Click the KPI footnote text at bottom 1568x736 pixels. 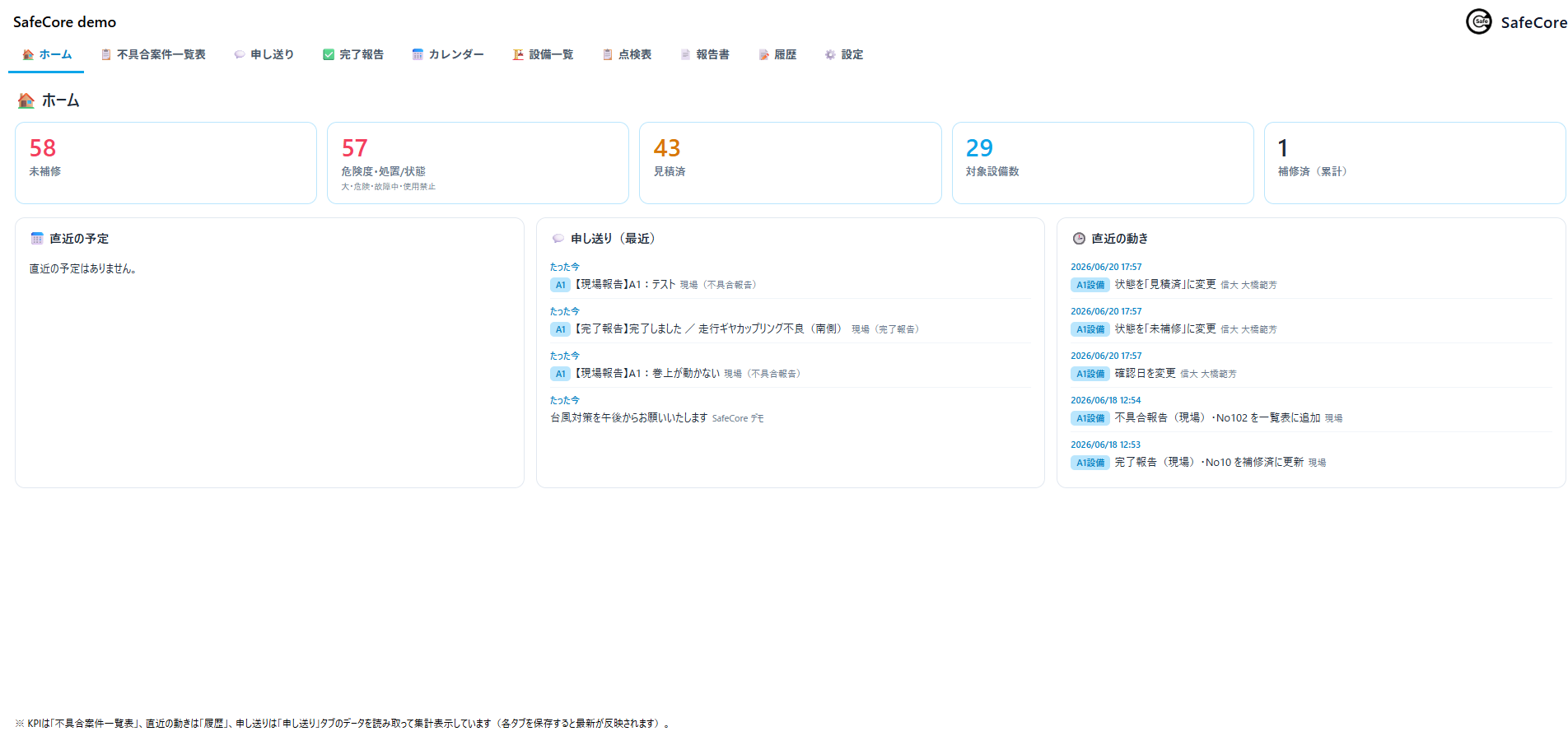click(x=343, y=724)
